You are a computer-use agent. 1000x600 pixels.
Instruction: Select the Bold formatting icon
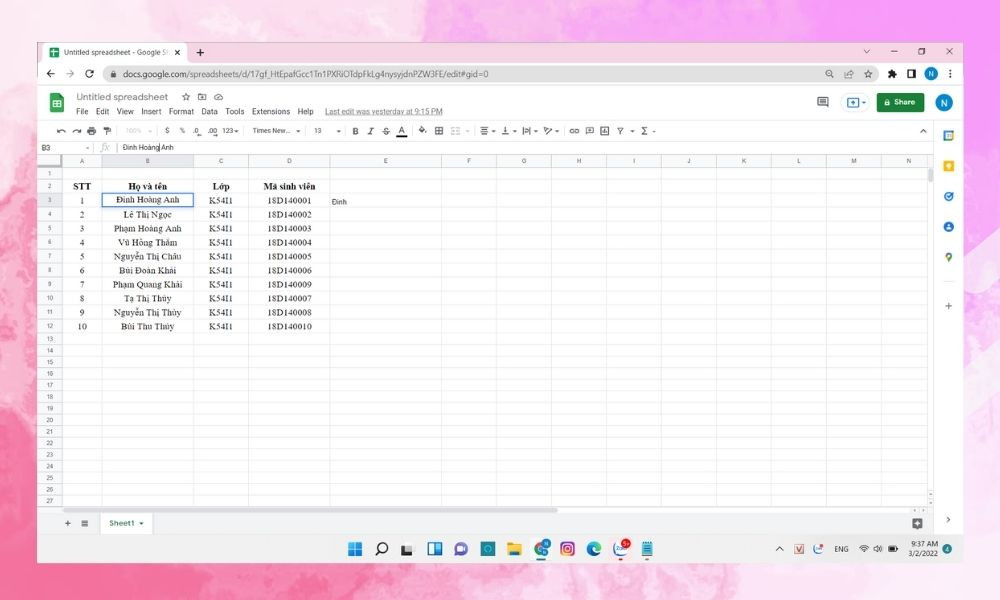(x=355, y=131)
